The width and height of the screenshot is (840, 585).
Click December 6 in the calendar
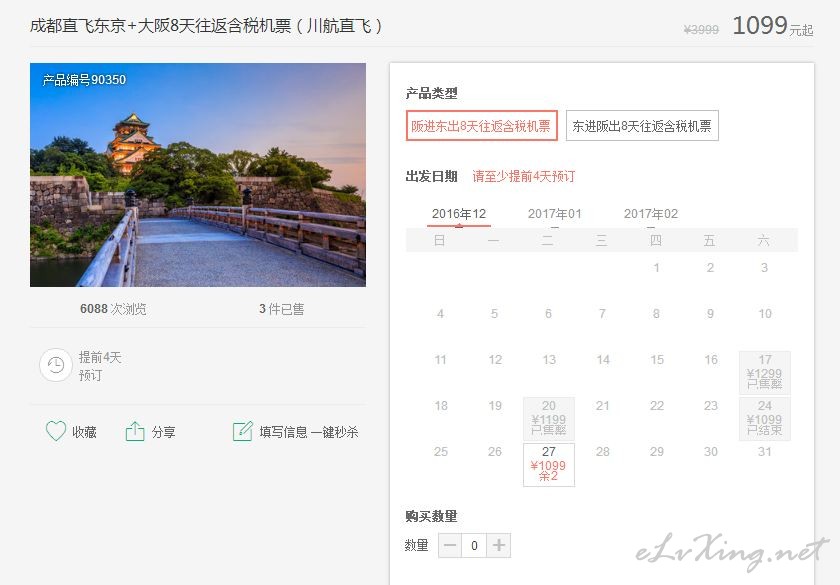tap(548, 313)
